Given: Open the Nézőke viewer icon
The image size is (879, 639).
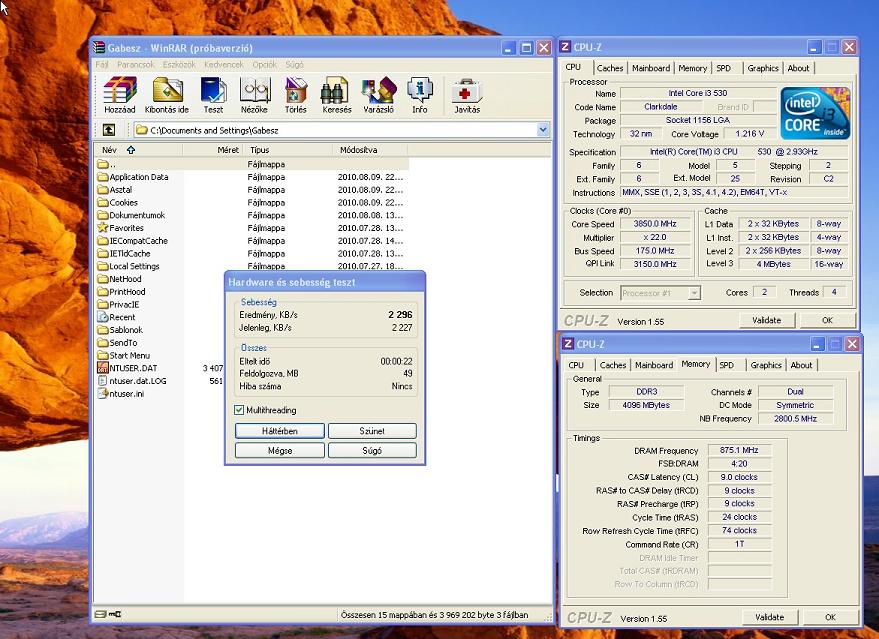Looking at the screenshot, I should pyautogui.click(x=254, y=95).
